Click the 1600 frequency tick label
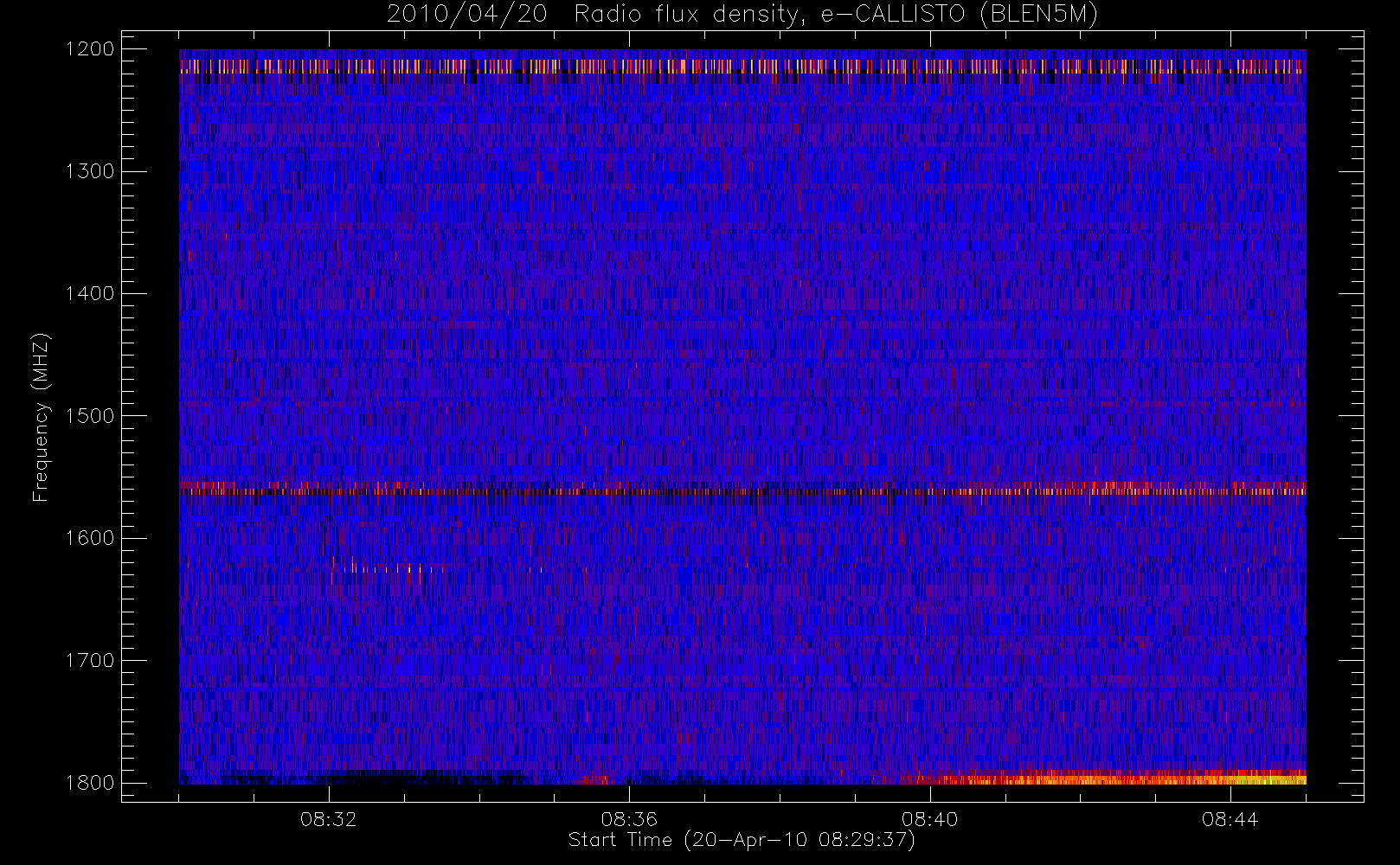This screenshot has width=1400, height=865. point(90,538)
